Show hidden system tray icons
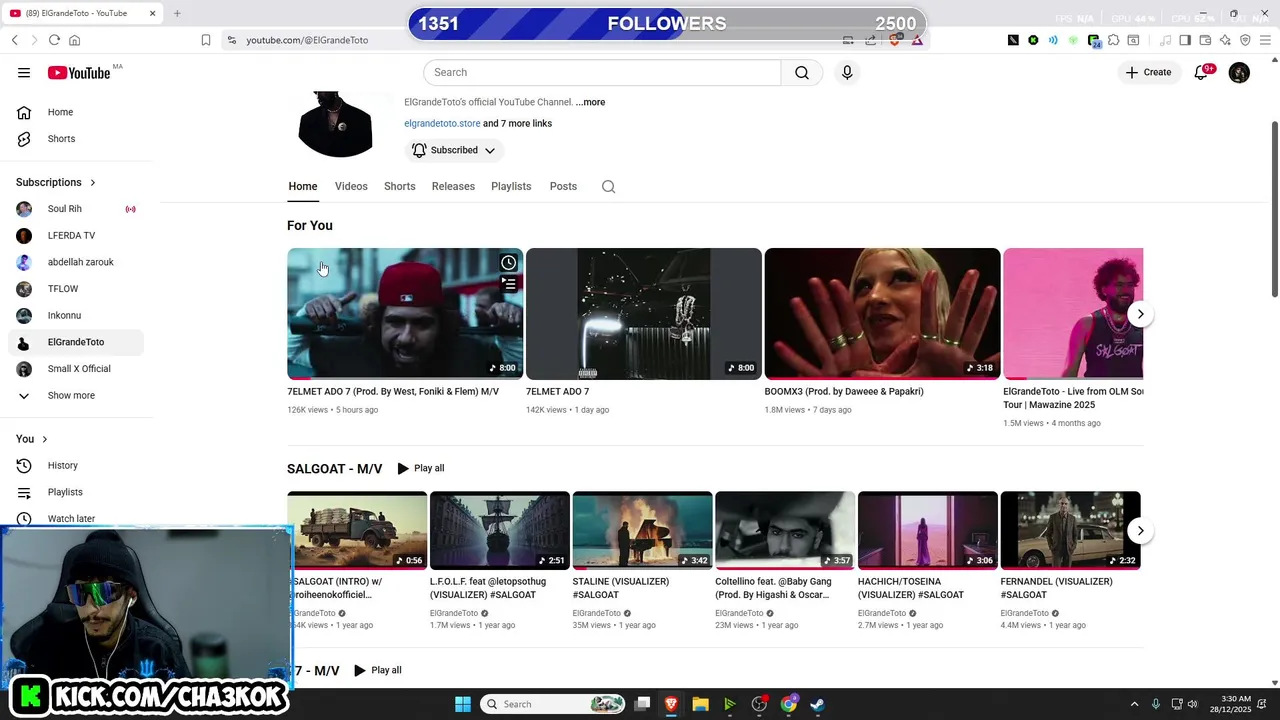 point(1134,704)
